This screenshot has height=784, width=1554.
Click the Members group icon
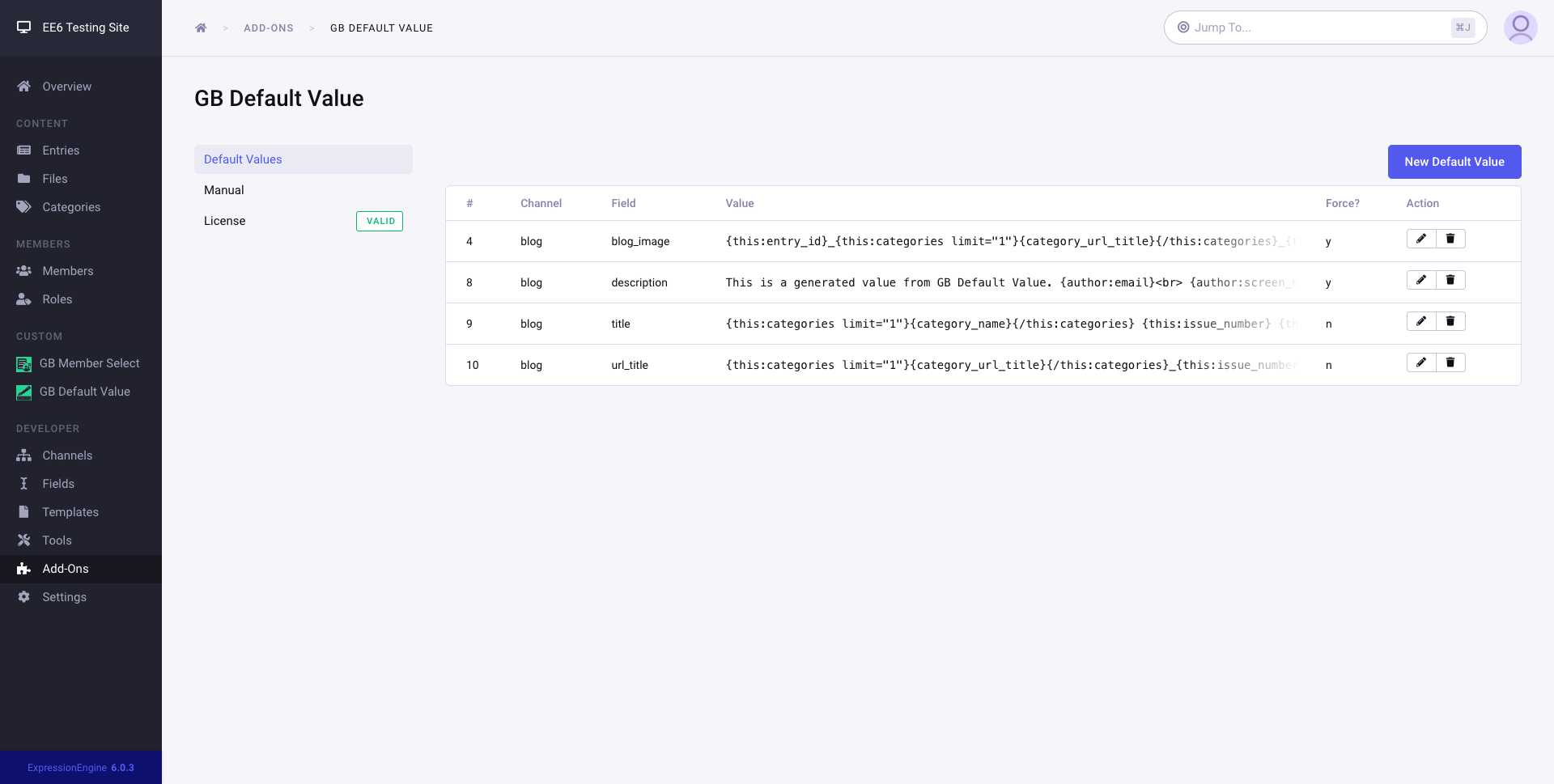point(24,271)
